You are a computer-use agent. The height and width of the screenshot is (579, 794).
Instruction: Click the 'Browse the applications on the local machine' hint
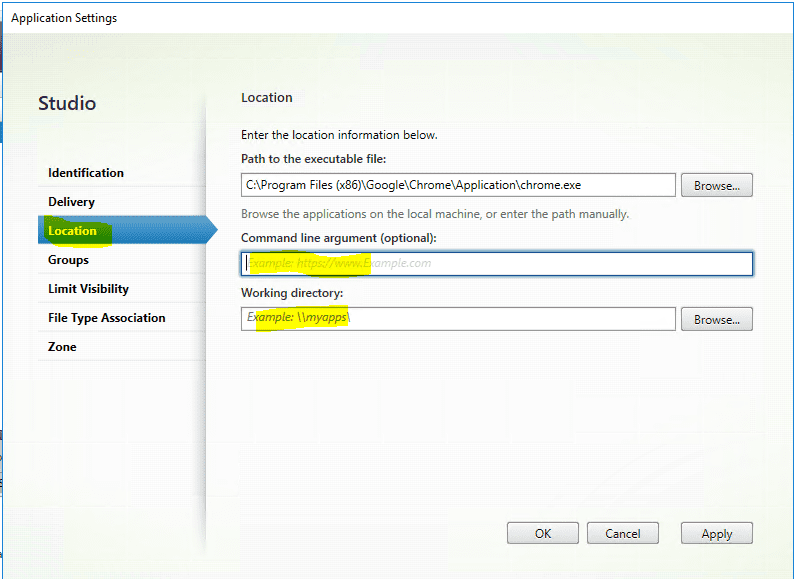[435, 214]
